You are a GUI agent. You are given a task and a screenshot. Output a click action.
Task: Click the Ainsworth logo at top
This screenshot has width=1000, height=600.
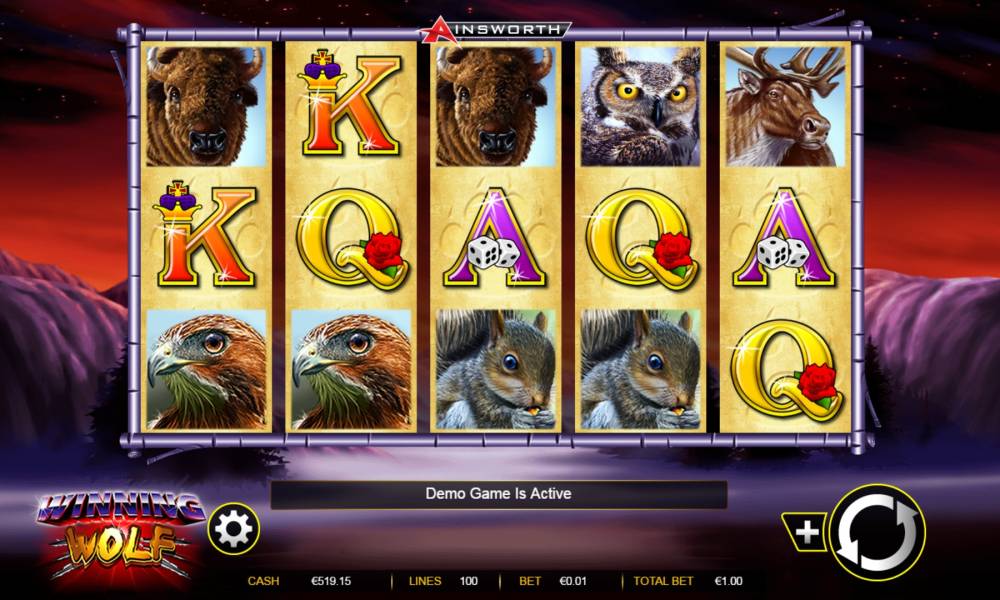pos(495,31)
